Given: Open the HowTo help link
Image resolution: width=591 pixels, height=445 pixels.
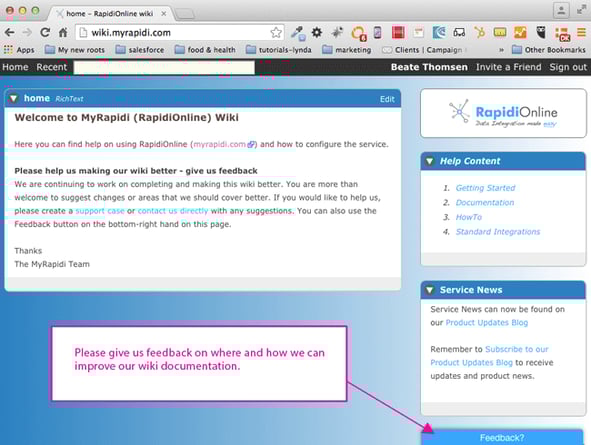Looking at the screenshot, I should tap(469, 217).
